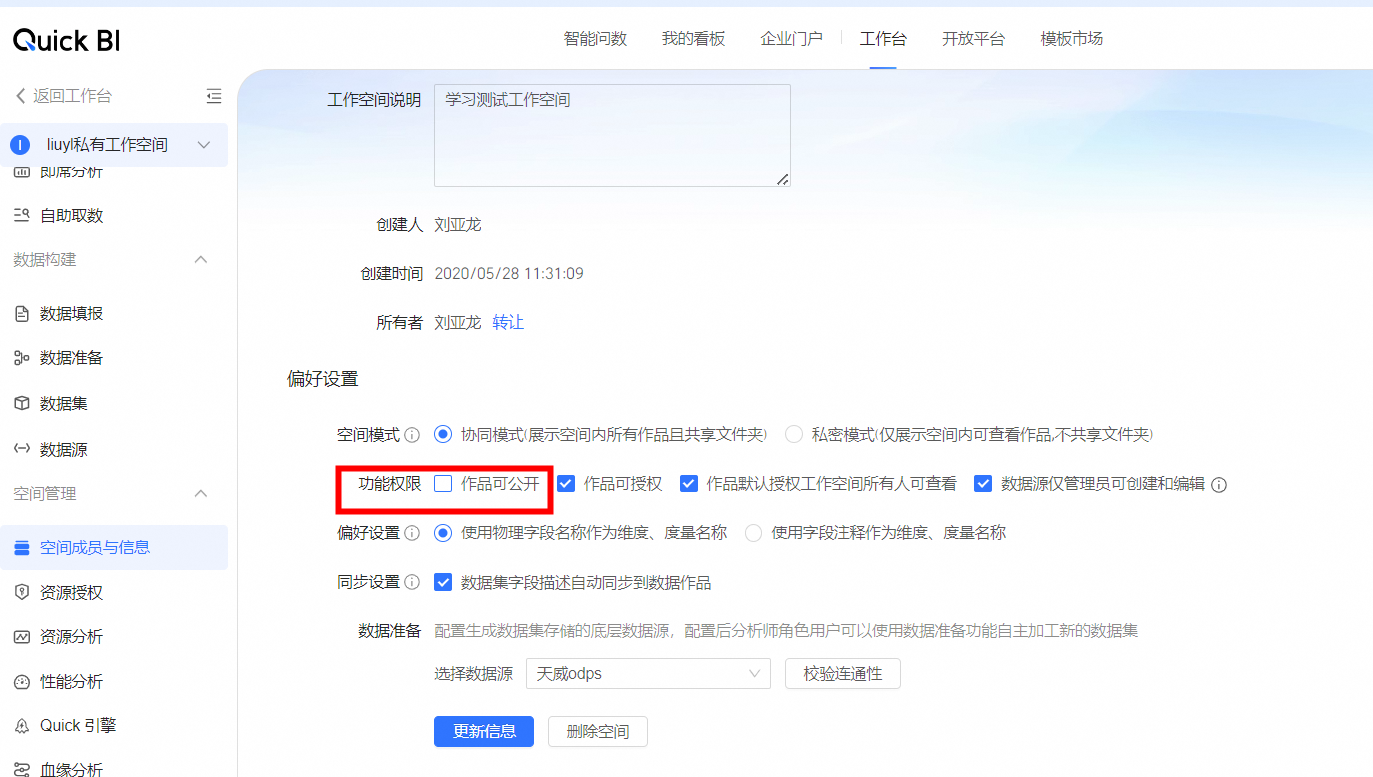Viewport: 1373px width, 777px height.
Task: Click the 更新信息 button
Action: tap(484, 731)
